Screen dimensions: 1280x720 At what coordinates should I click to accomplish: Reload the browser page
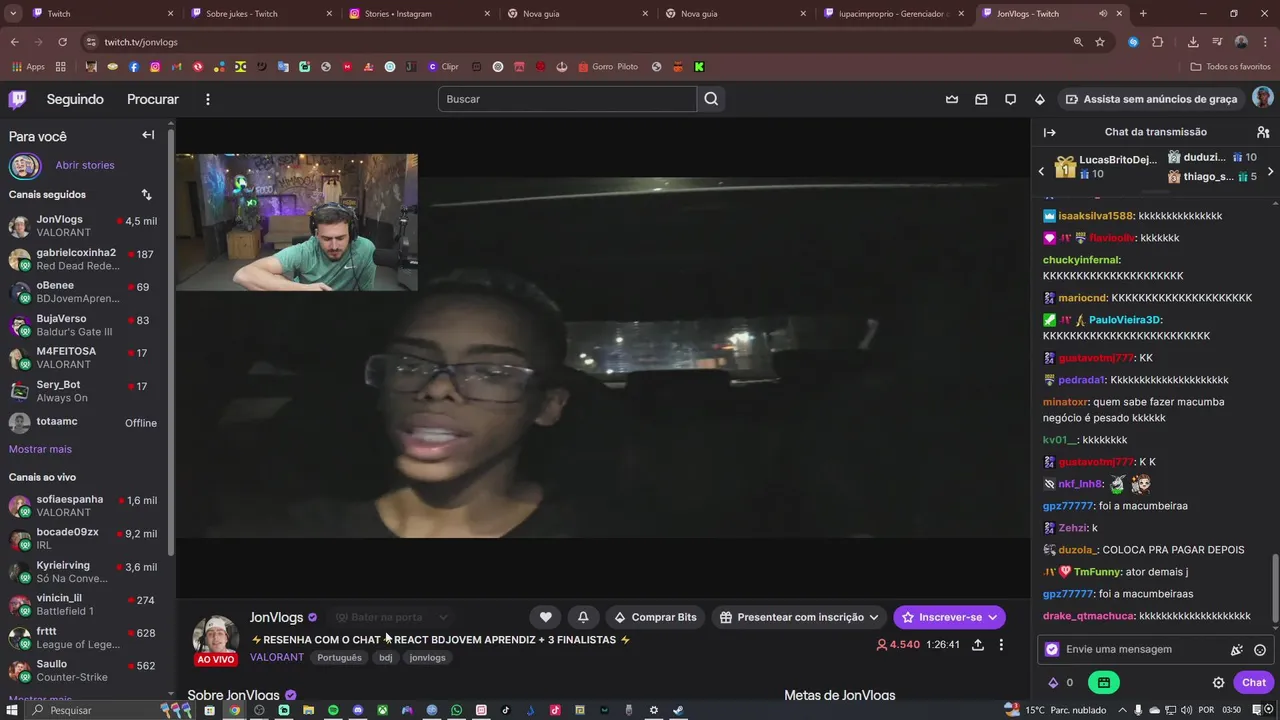point(62,42)
